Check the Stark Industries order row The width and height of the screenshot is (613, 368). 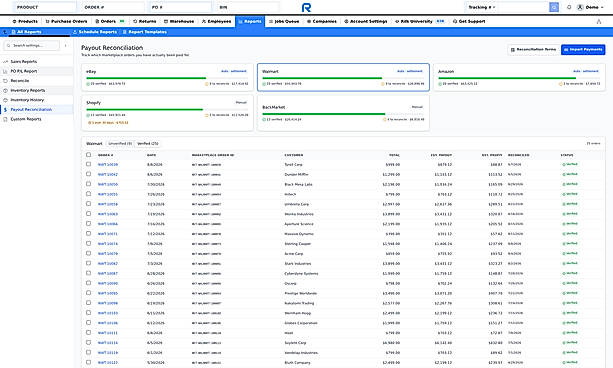pos(88,263)
